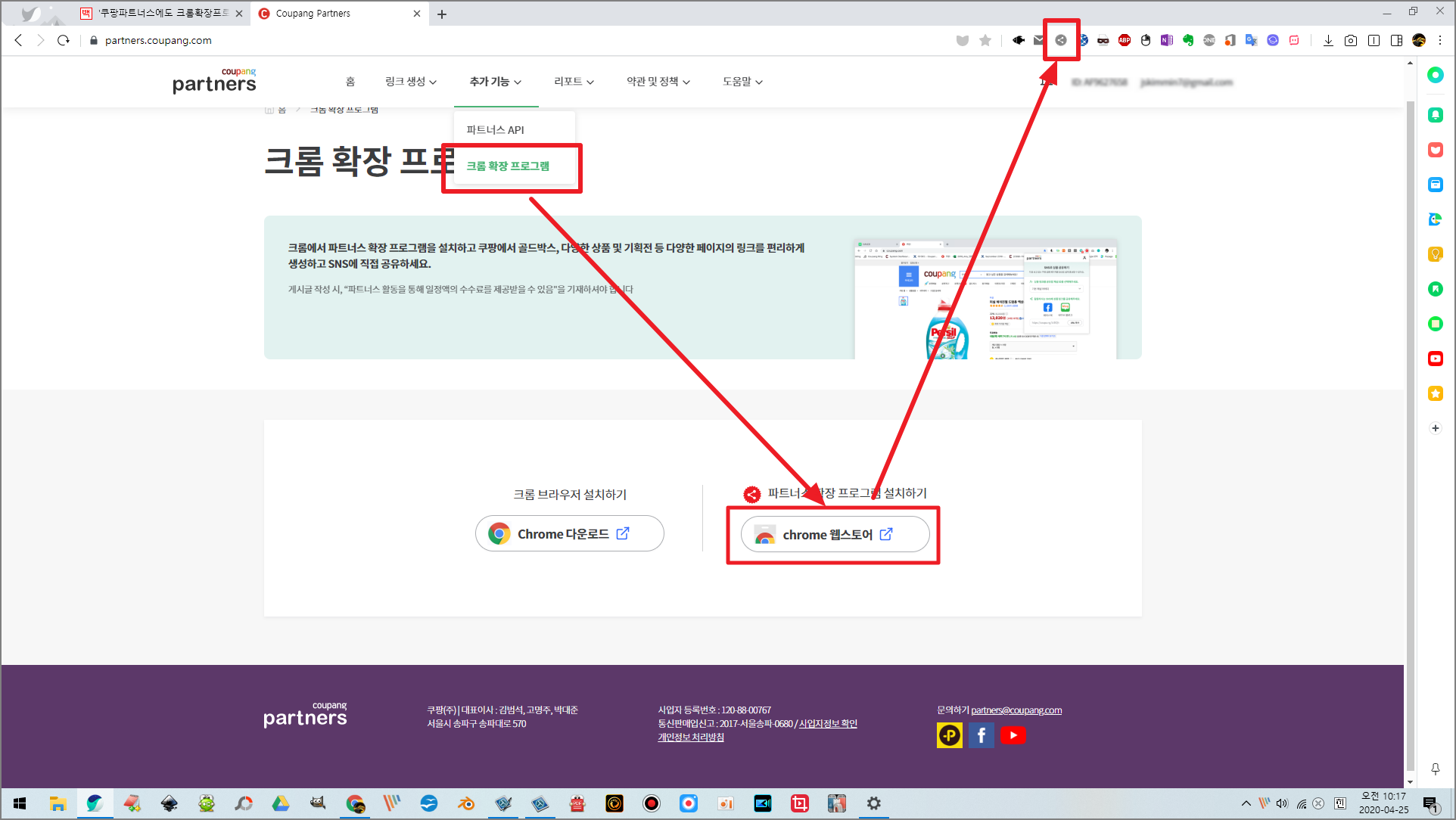Click the Google Translate extension icon

click(x=1252, y=40)
